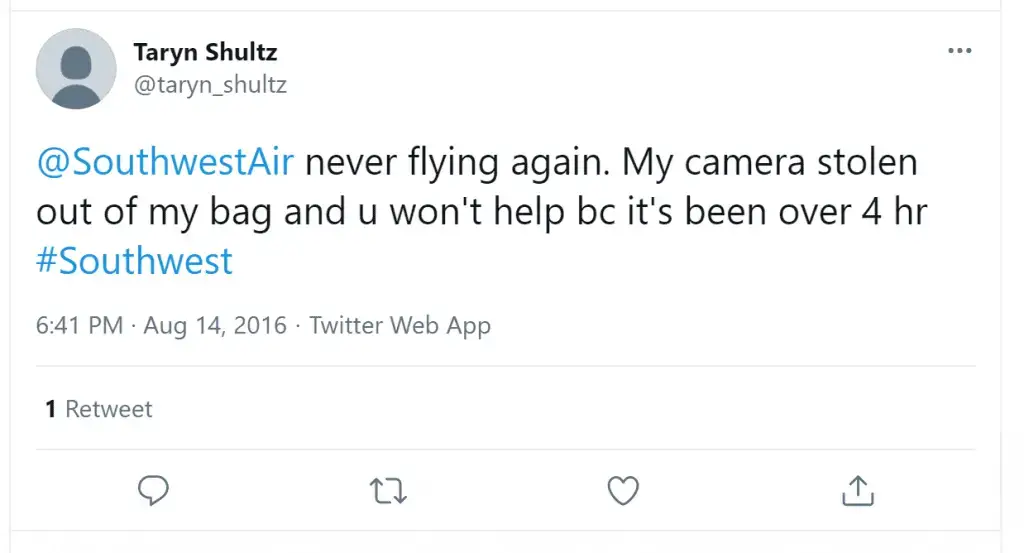
Task: Click the text 'out of my bag'
Action: click(154, 213)
